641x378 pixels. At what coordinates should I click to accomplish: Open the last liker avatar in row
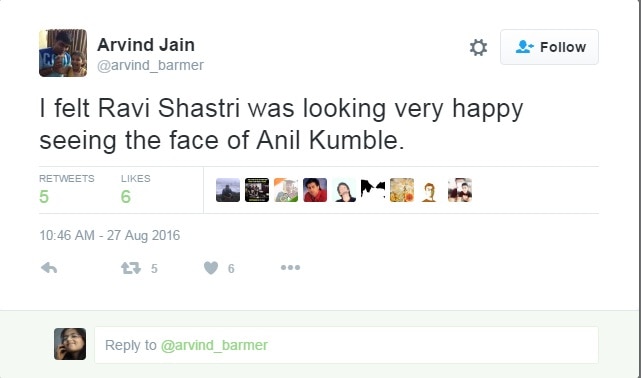[x=460, y=190]
